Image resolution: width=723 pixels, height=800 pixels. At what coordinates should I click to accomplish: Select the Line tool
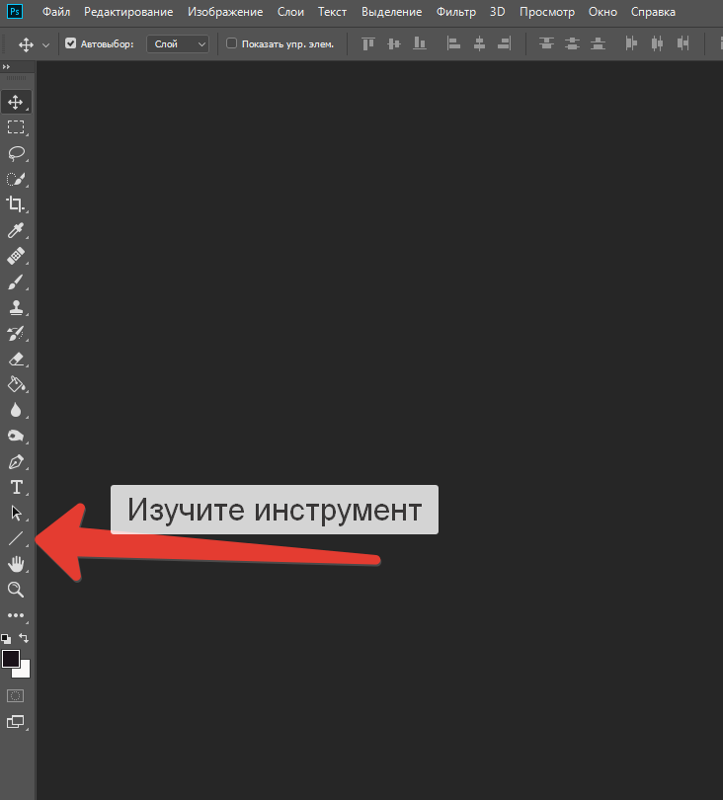click(16, 538)
